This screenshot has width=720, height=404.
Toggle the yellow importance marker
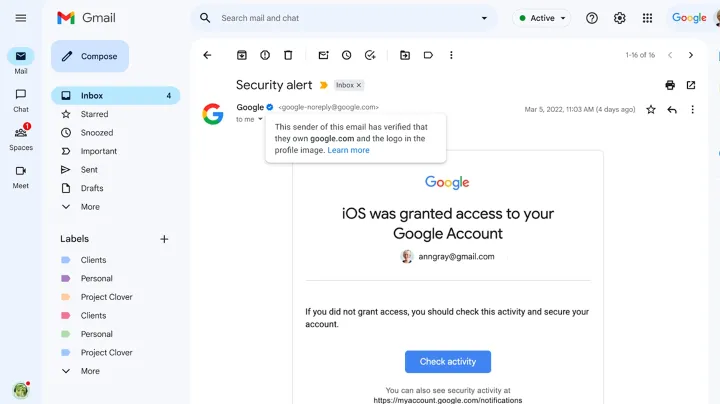point(324,85)
